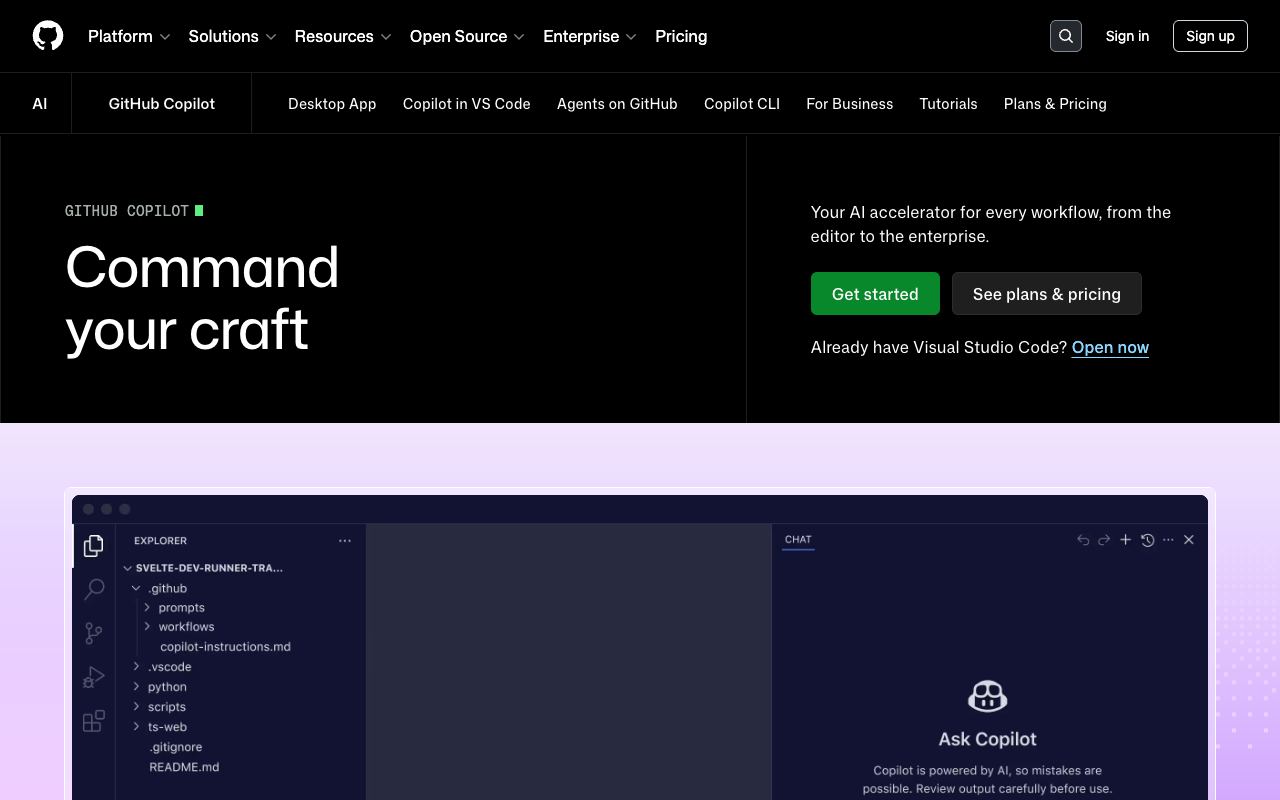Click the chat redo arrow icon
This screenshot has height=800, width=1280.
[x=1104, y=540]
